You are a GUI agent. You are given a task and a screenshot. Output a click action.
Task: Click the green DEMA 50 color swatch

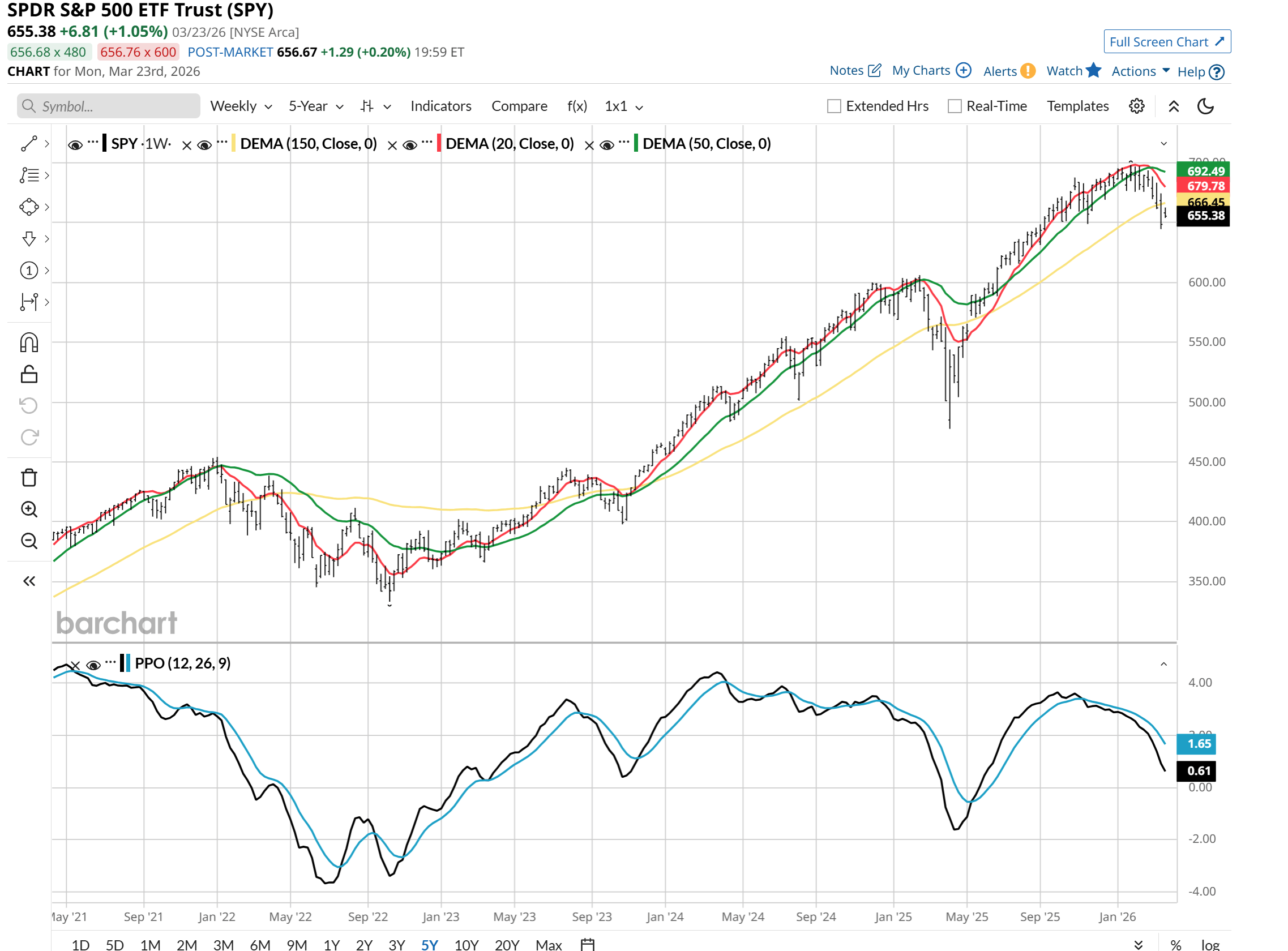click(x=636, y=143)
